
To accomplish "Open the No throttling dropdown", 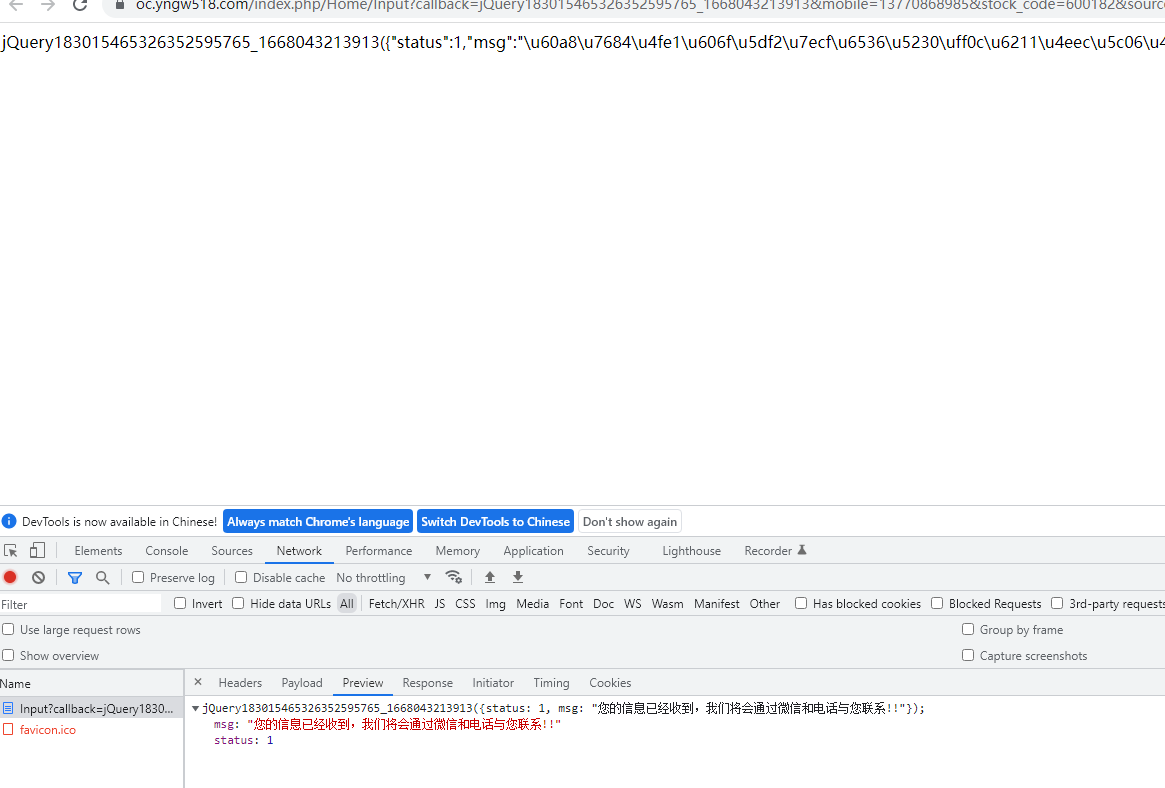I will click(x=383, y=577).
